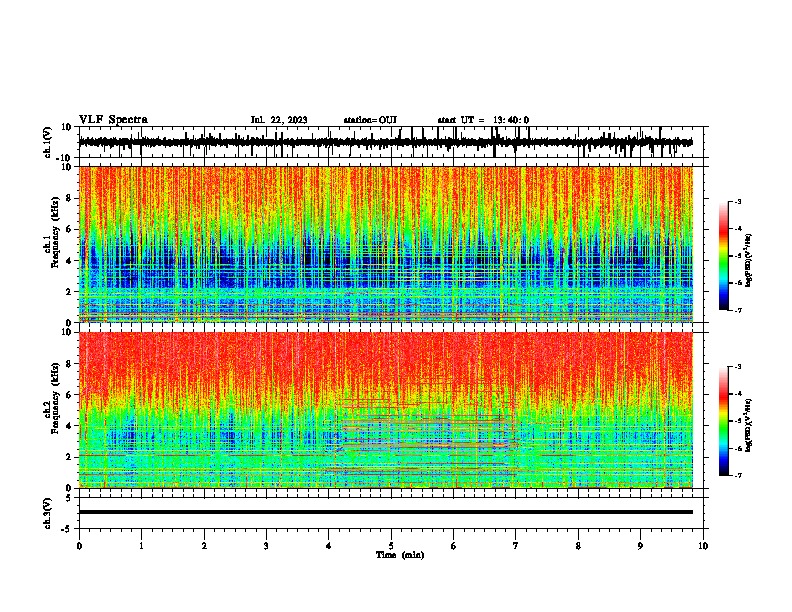Screen dimensions: 792x612
Task: Click the "VLF Spectra" plot title
Action: click(113, 120)
